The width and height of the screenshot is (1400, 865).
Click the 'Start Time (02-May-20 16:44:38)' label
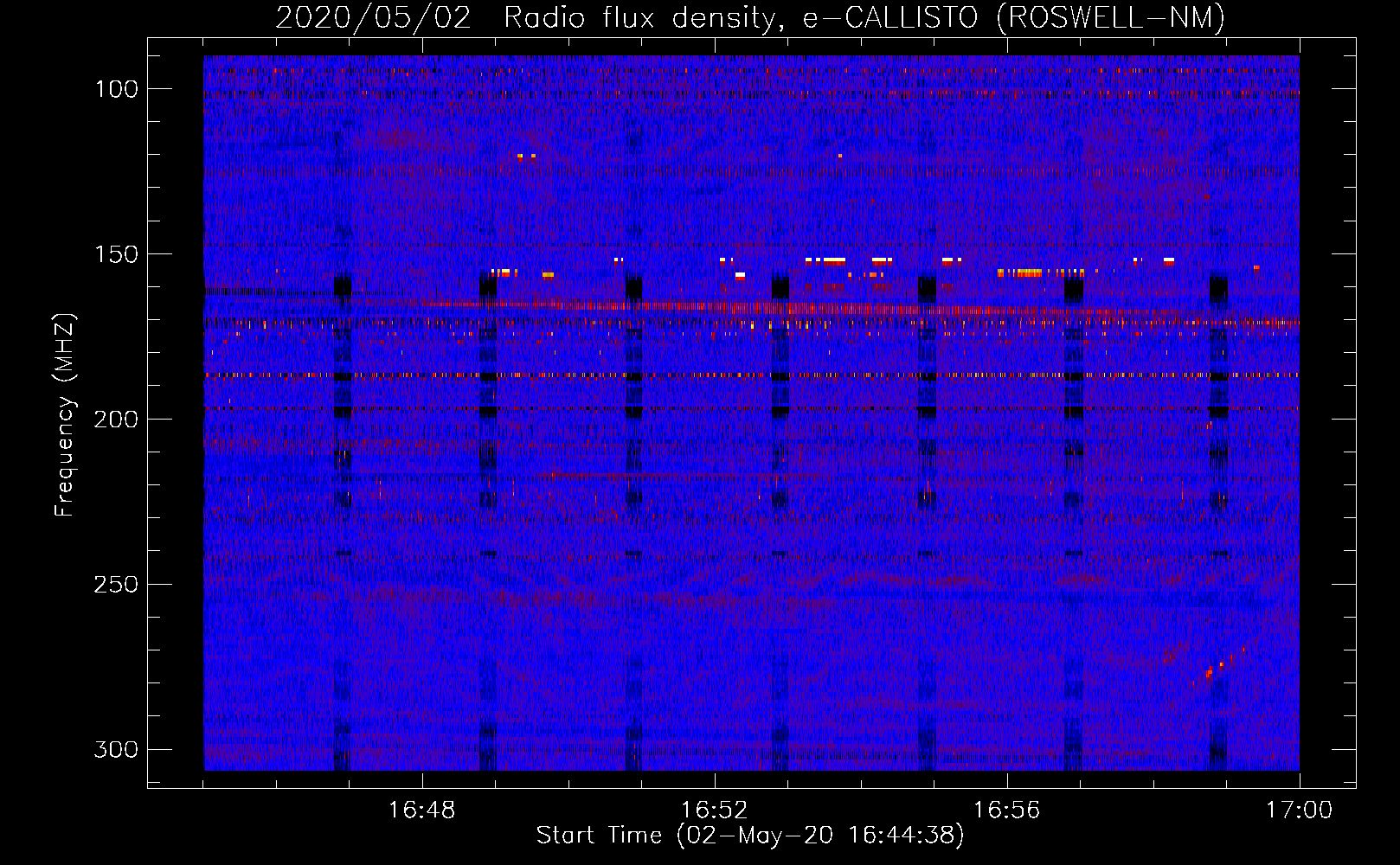pyautogui.click(x=750, y=836)
